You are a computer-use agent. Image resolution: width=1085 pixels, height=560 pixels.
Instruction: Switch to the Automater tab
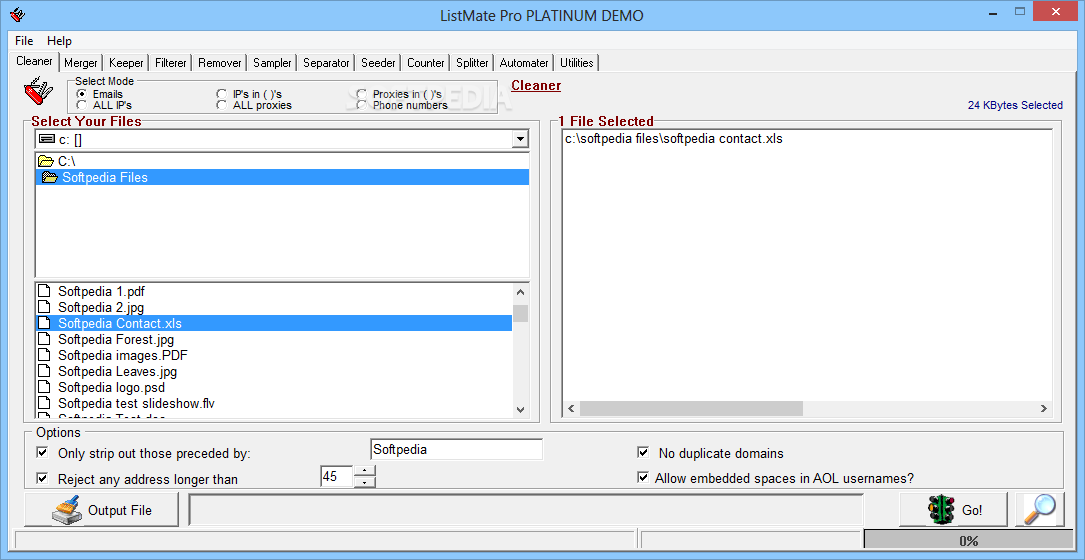pyautogui.click(x=524, y=63)
